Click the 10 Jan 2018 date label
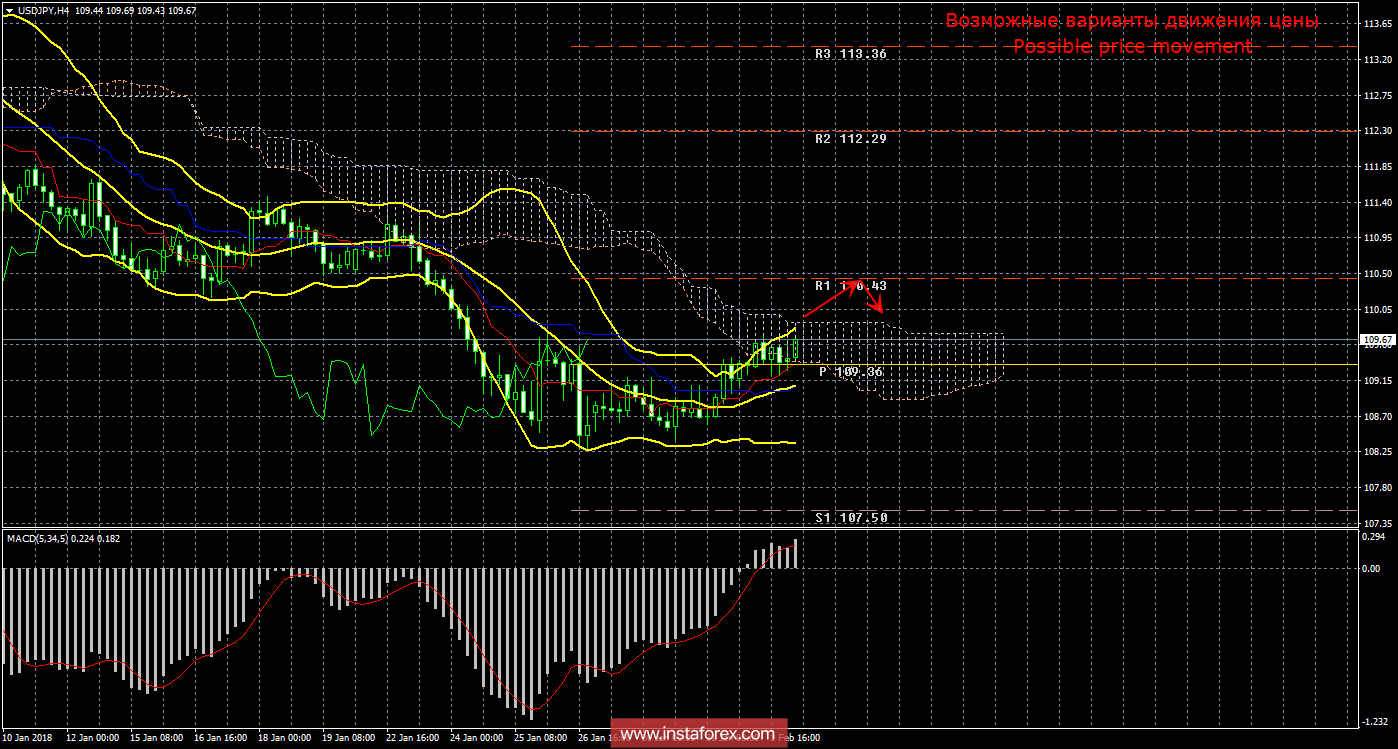The height and width of the screenshot is (749, 1398). click(x=30, y=738)
